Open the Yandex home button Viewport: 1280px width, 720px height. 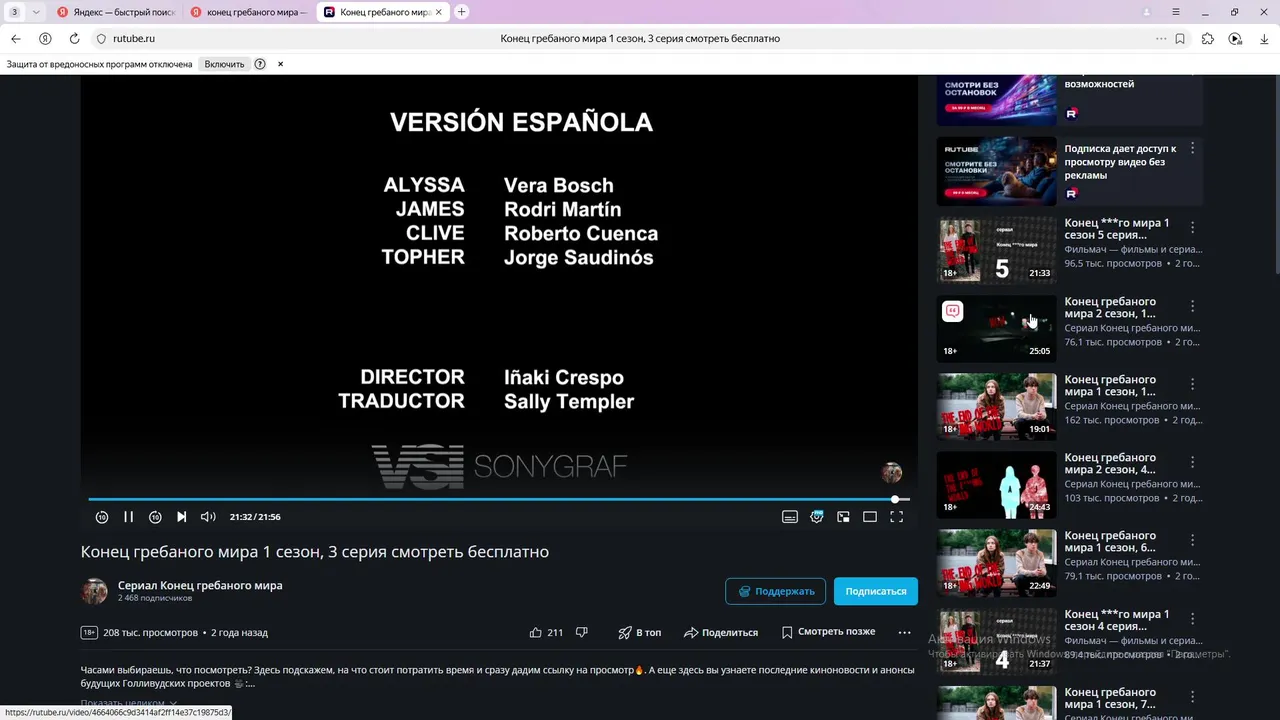click(x=45, y=38)
